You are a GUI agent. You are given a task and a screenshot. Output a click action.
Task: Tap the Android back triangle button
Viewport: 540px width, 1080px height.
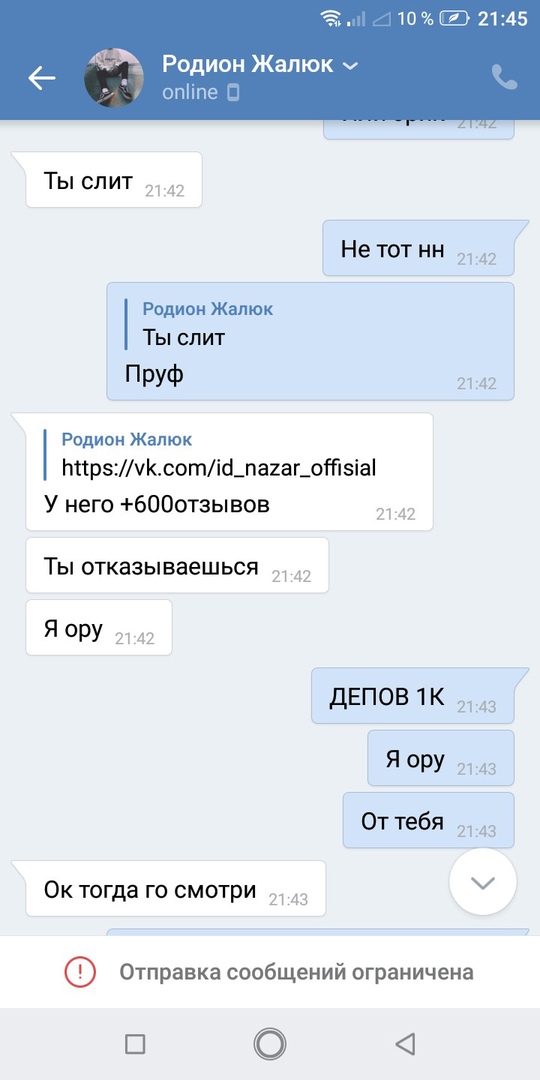pyautogui.click(x=405, y=1043)
